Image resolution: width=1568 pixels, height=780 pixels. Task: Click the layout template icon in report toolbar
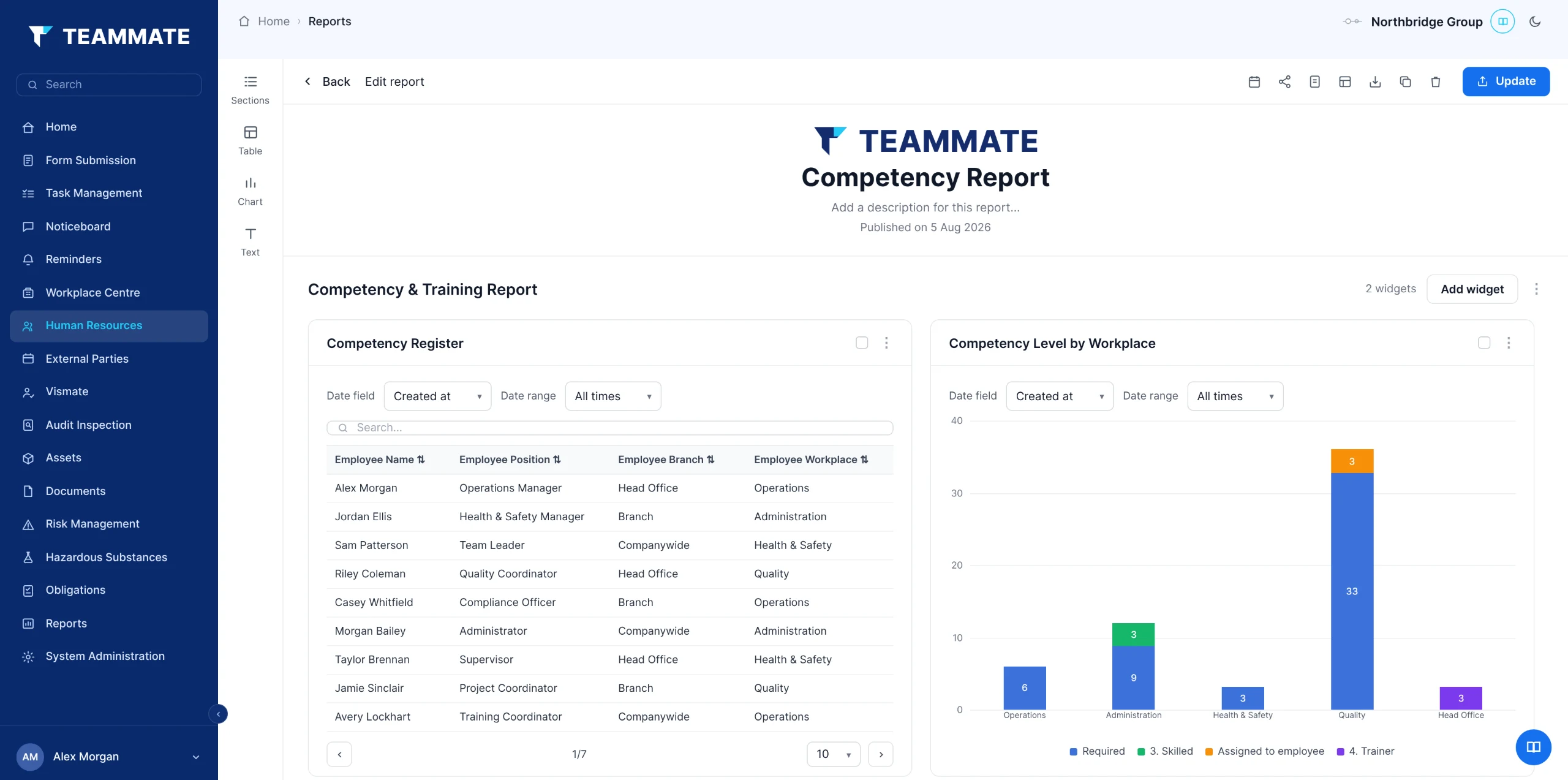[x=1345, y=81]
